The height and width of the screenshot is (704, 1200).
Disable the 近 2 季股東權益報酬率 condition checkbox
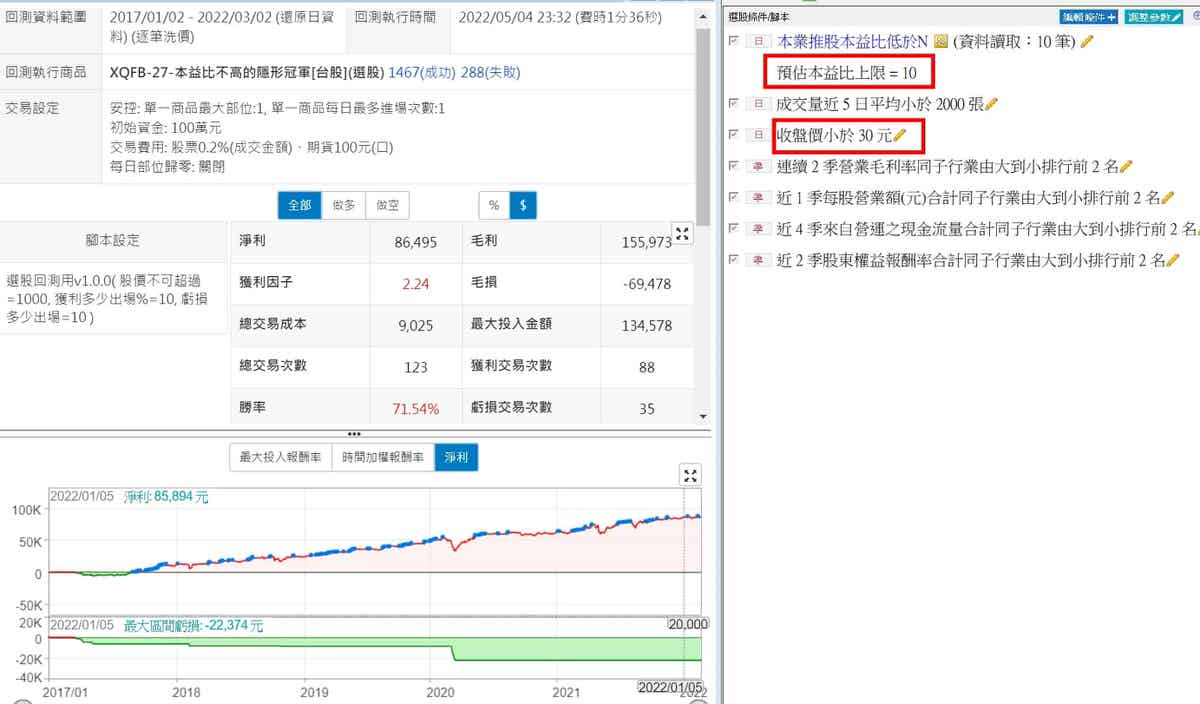point(735,260)
